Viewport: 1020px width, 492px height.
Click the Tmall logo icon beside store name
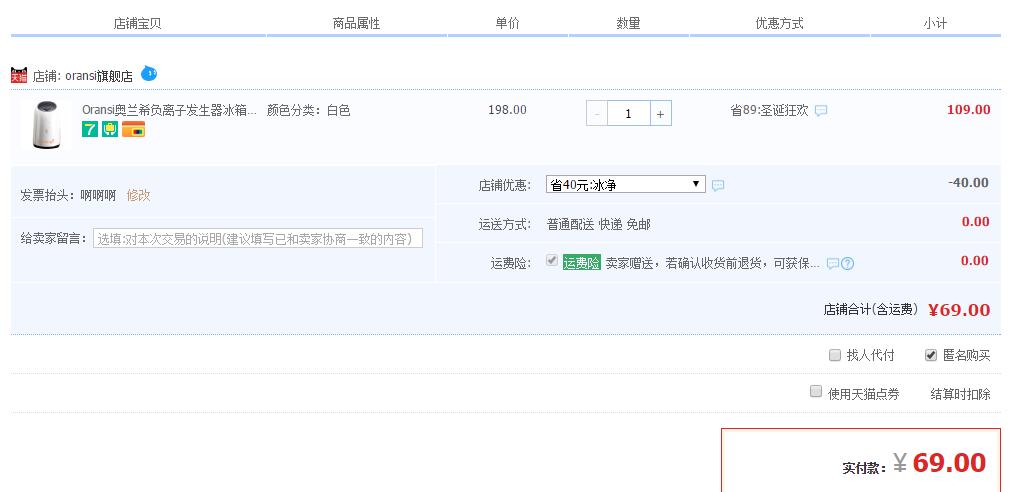click(x=19, y=75)
